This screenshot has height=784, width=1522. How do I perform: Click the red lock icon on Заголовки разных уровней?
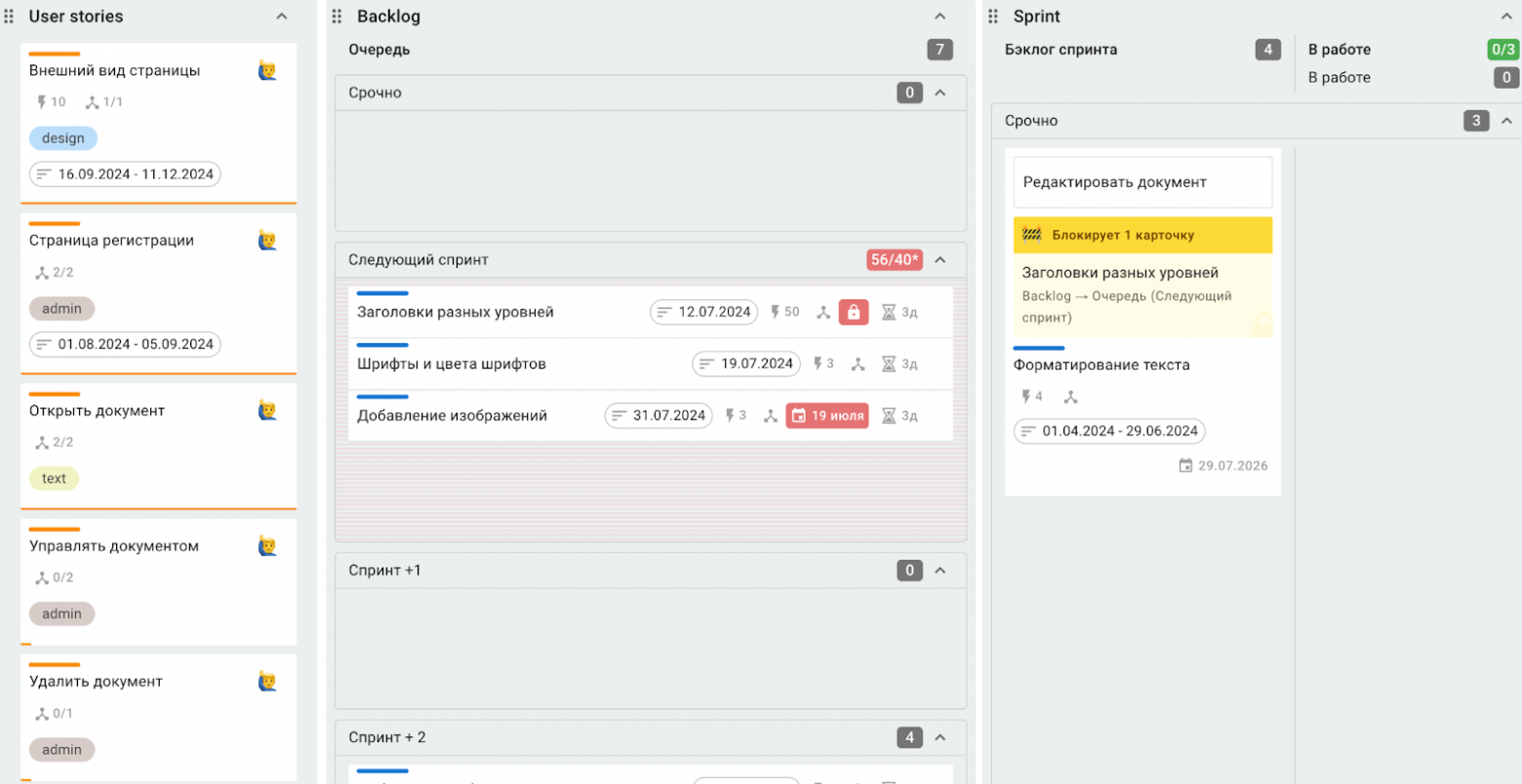[x=853, y=312]
